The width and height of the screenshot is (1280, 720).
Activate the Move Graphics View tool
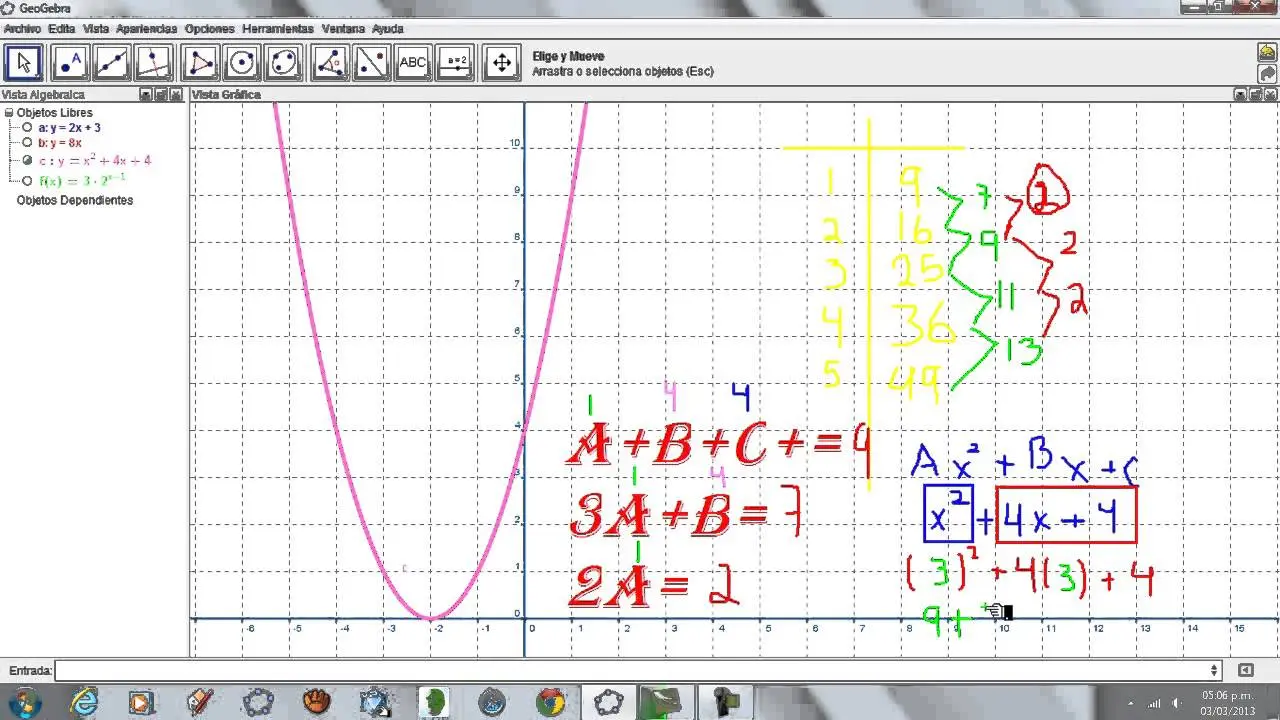[500, 62]
